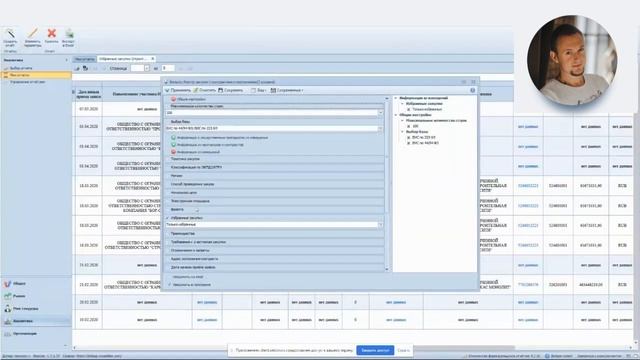Open Общее in the bottom-left navigation
Screen dimensions: 640x360
pos(36,283)
